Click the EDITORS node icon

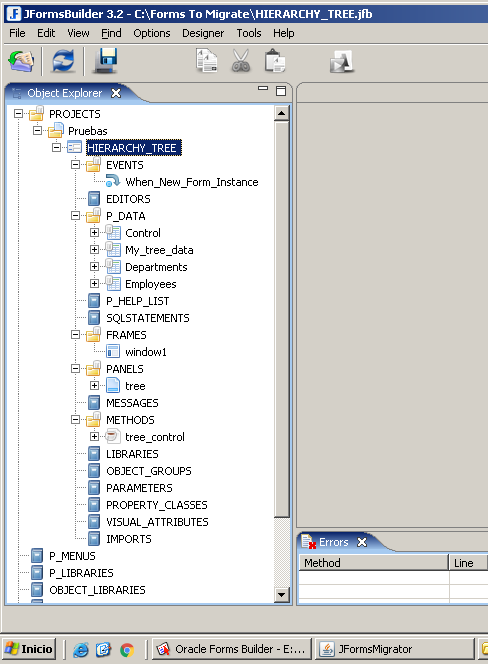point(94,199)
